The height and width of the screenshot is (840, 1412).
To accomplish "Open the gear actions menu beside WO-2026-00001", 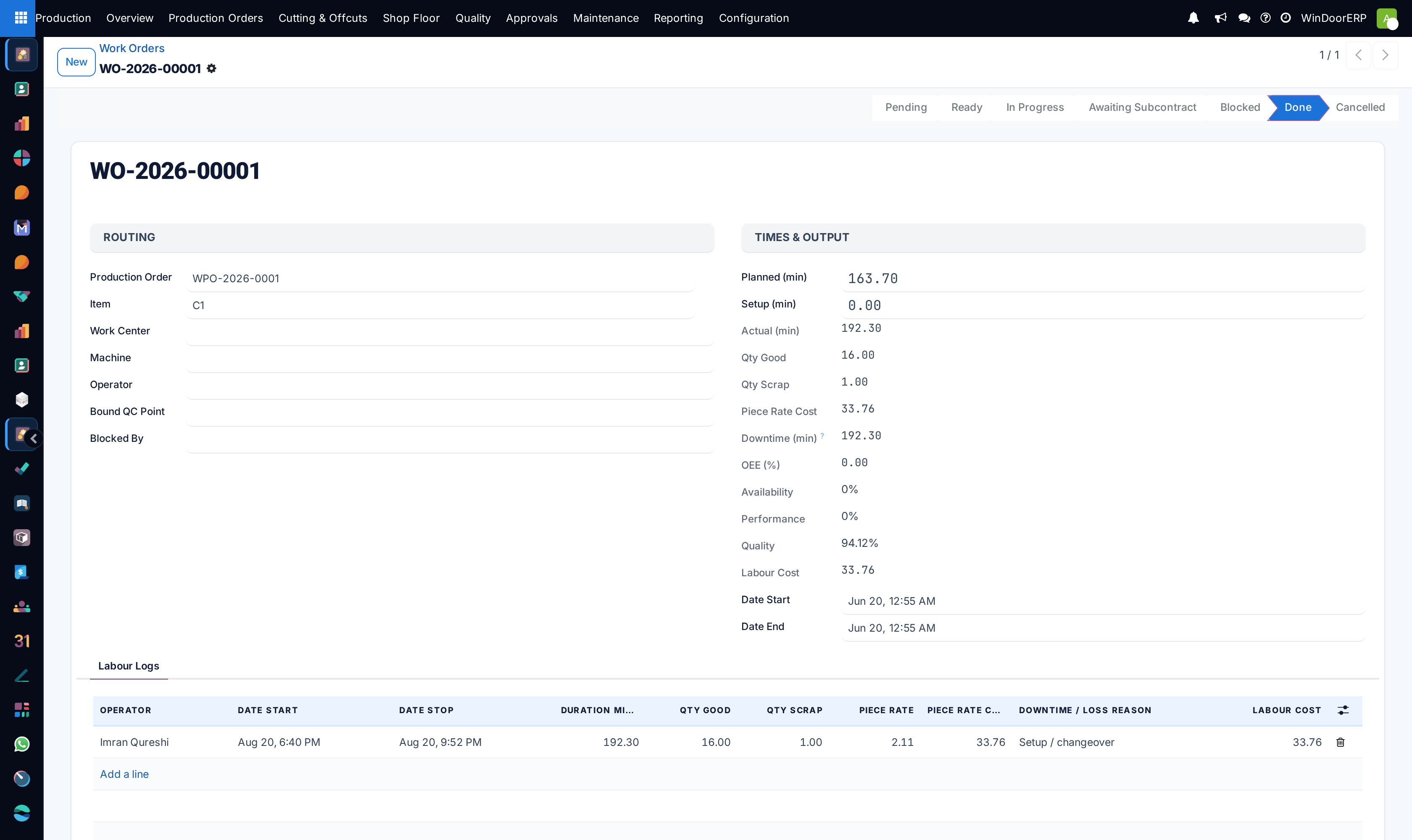I will (211, 68).
